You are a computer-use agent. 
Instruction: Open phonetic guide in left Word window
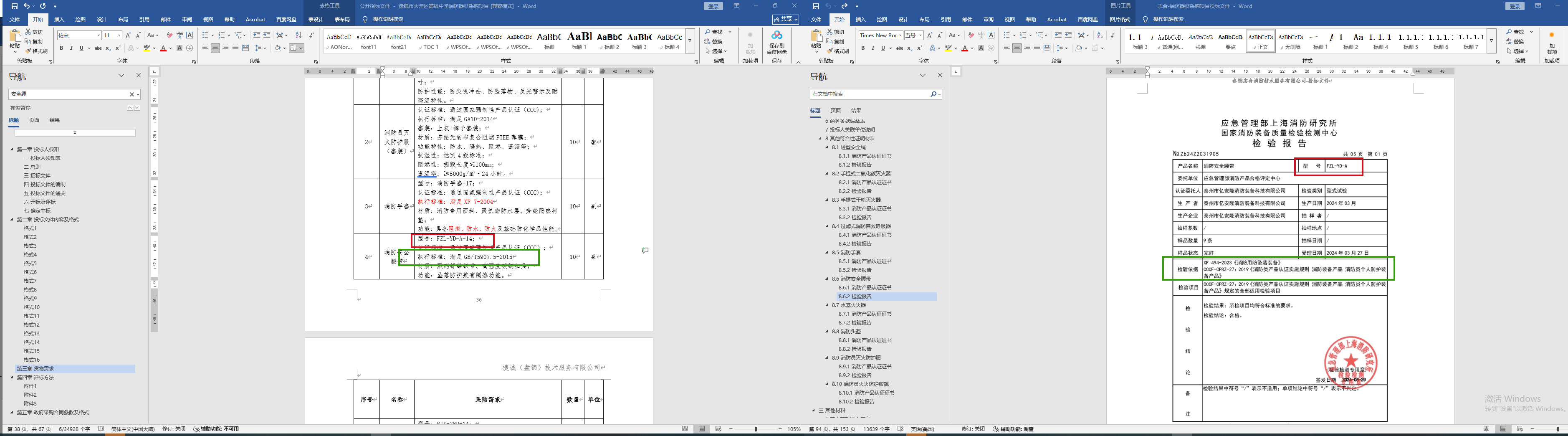[180, 35]
